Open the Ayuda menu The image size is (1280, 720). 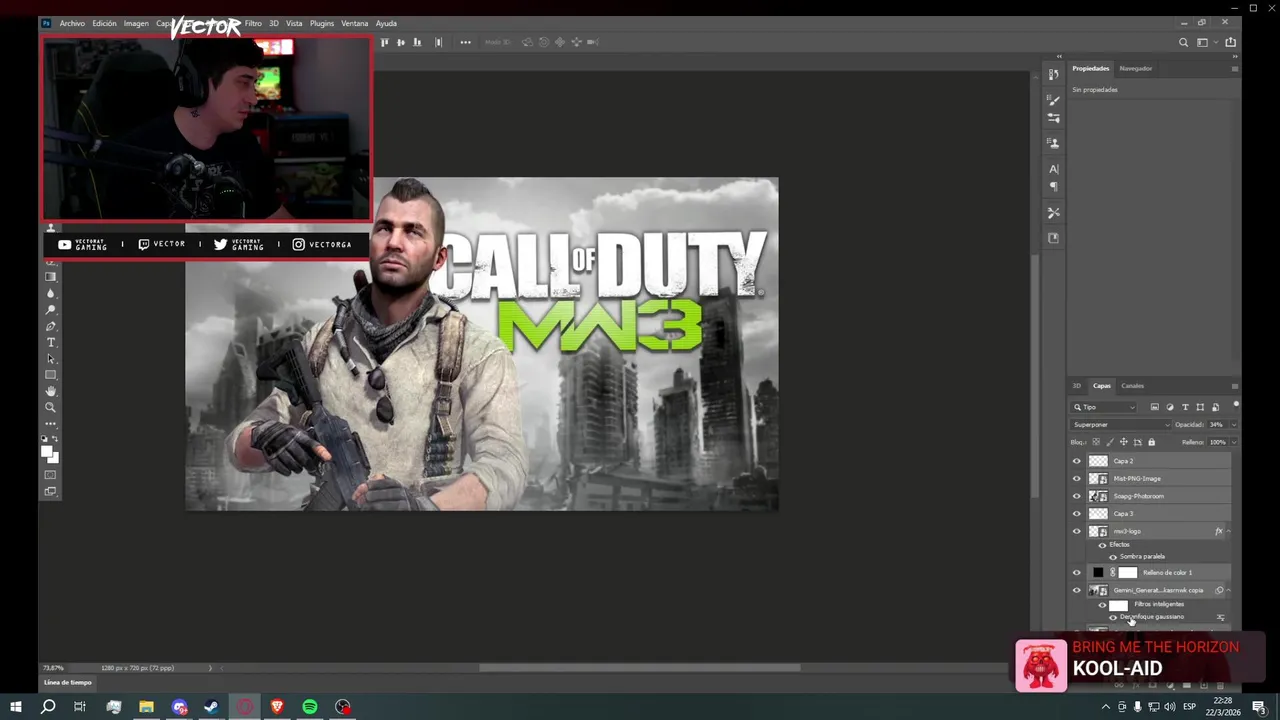(386, 23)
